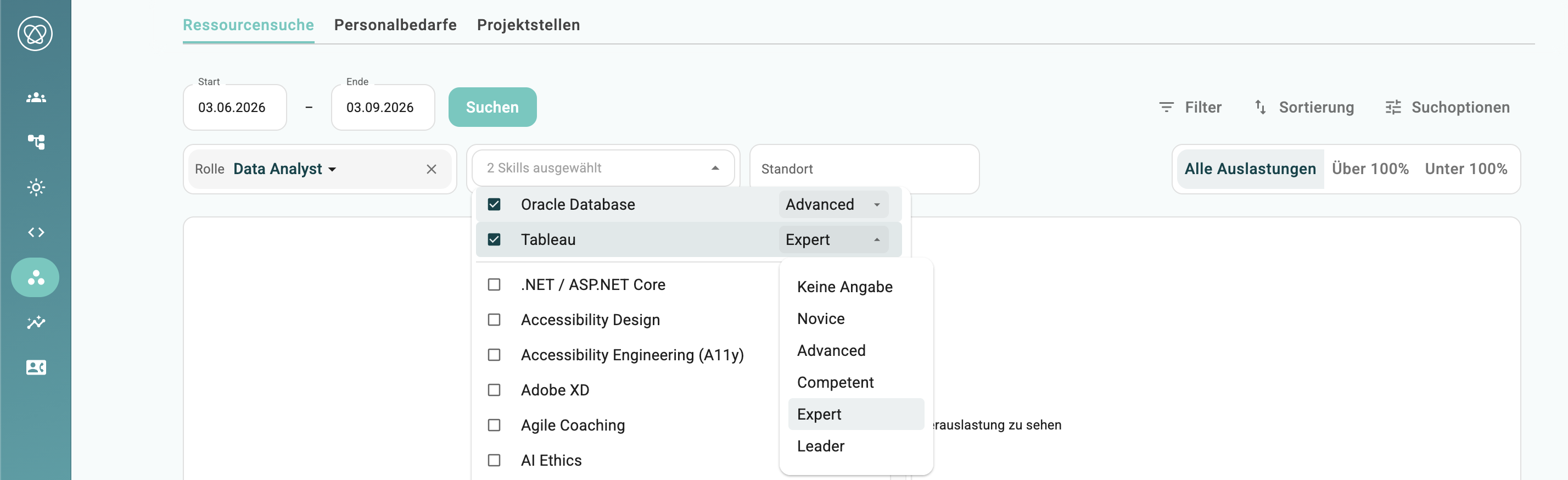Check the Adobe XD skill

(494, 390)
